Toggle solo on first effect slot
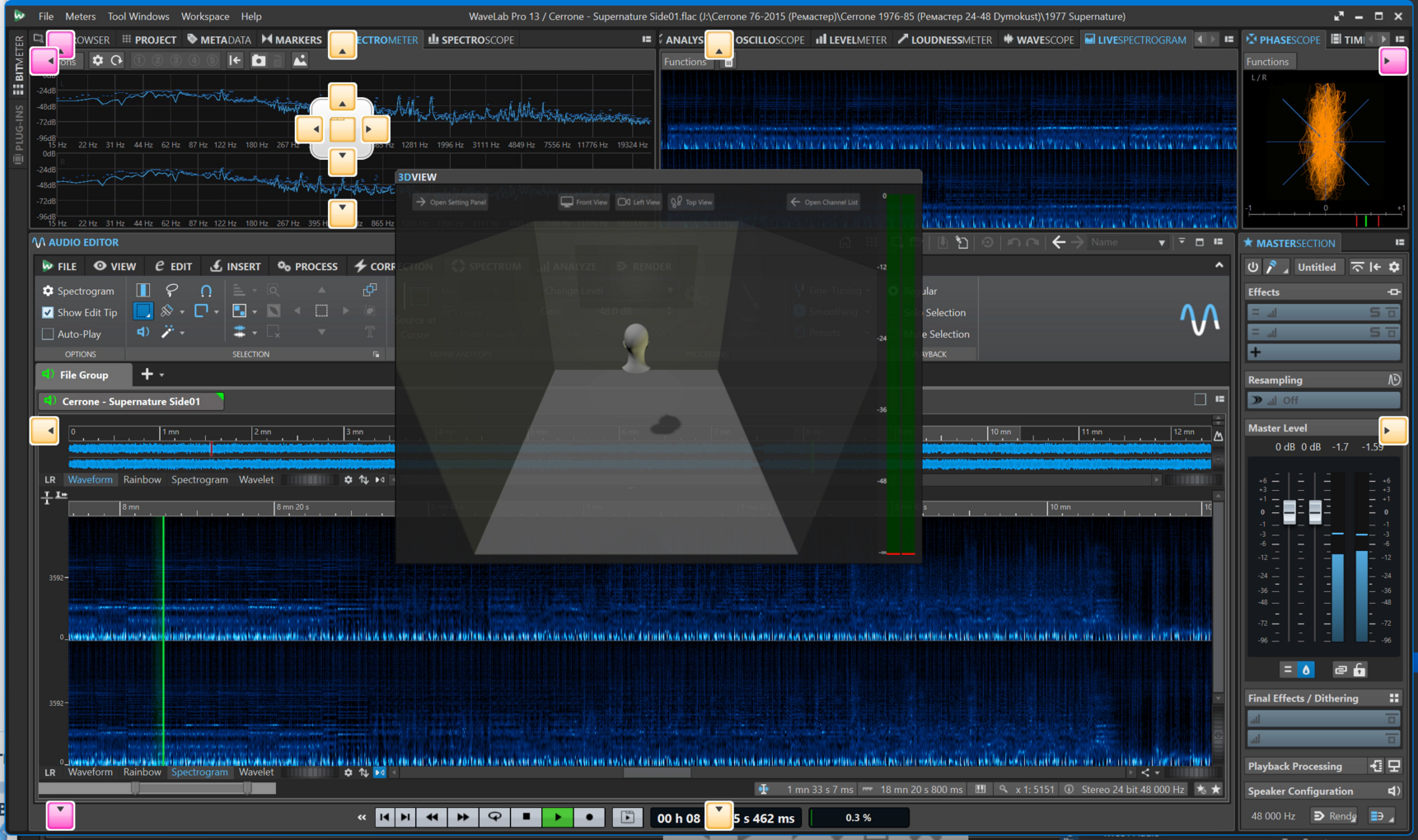This screenshot has width=1418, height=840. click(1374, 312)
